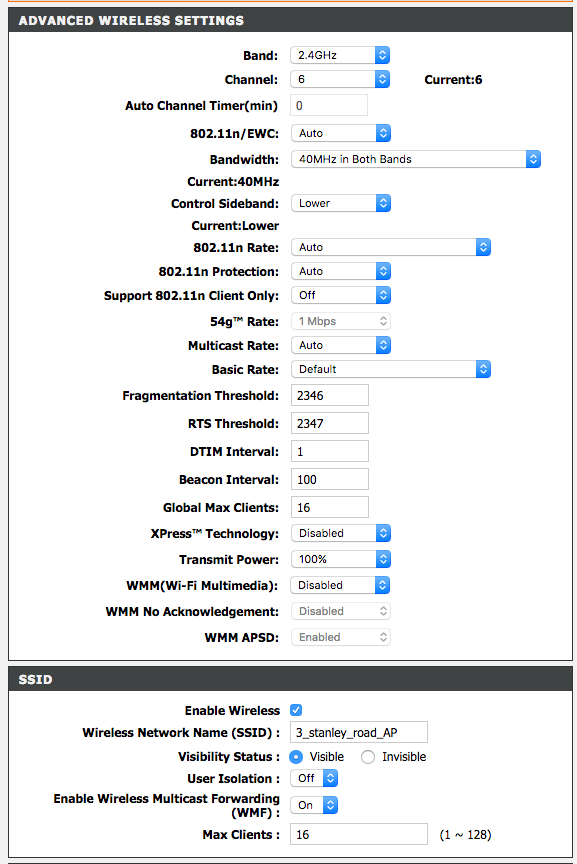Lower the Transmit Power percentage
This screenshot has height=864, width=577.
pyautogui.click(x=341, y=559)
